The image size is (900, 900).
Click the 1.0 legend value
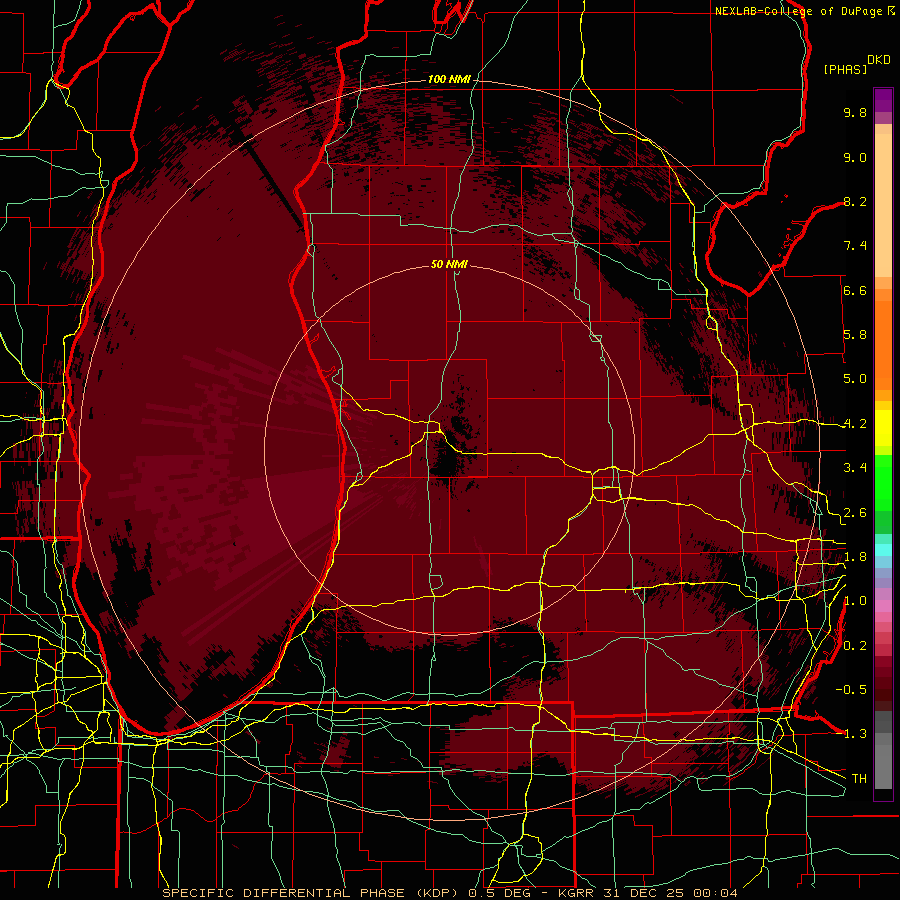click(855, 601)
